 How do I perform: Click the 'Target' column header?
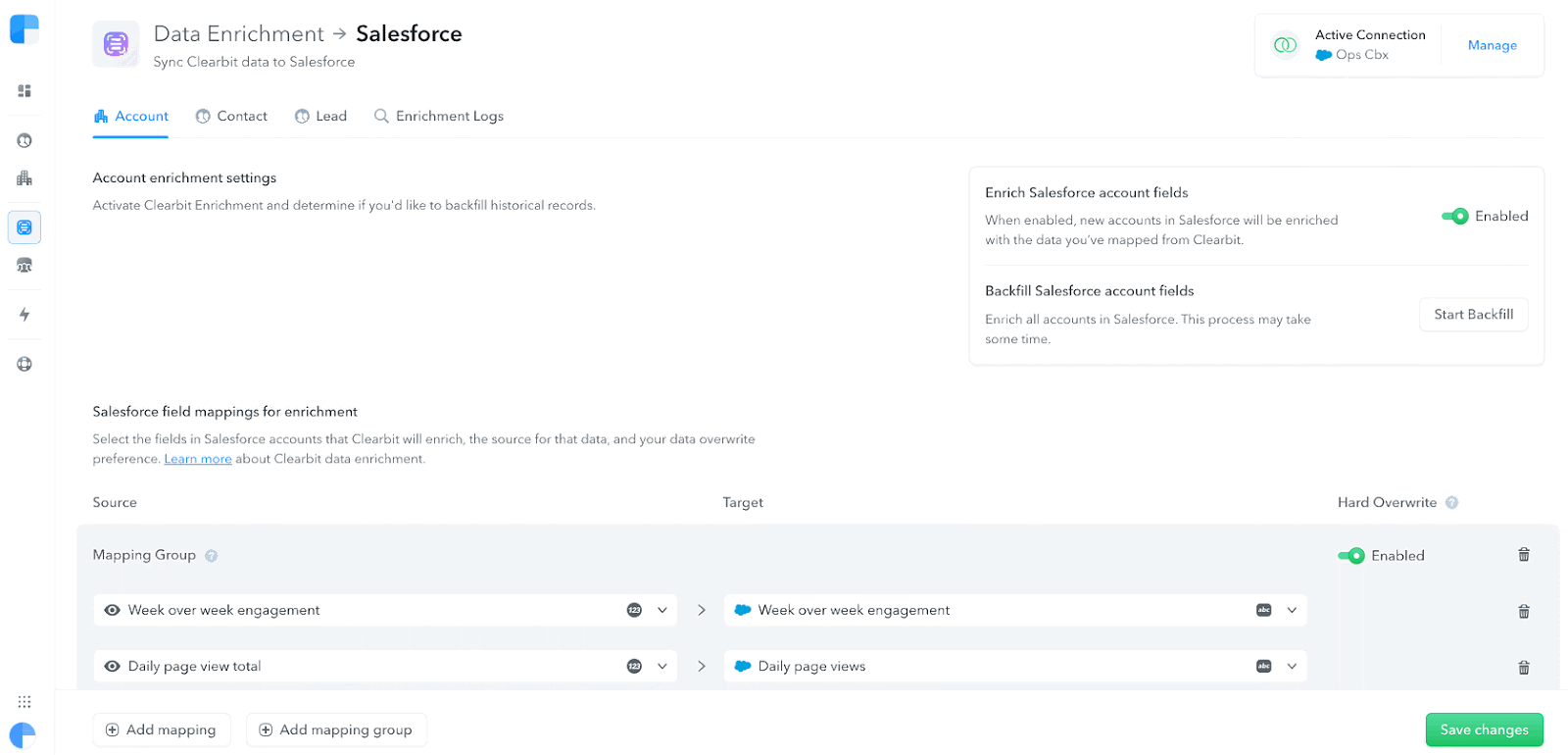[x=743, y=503]
